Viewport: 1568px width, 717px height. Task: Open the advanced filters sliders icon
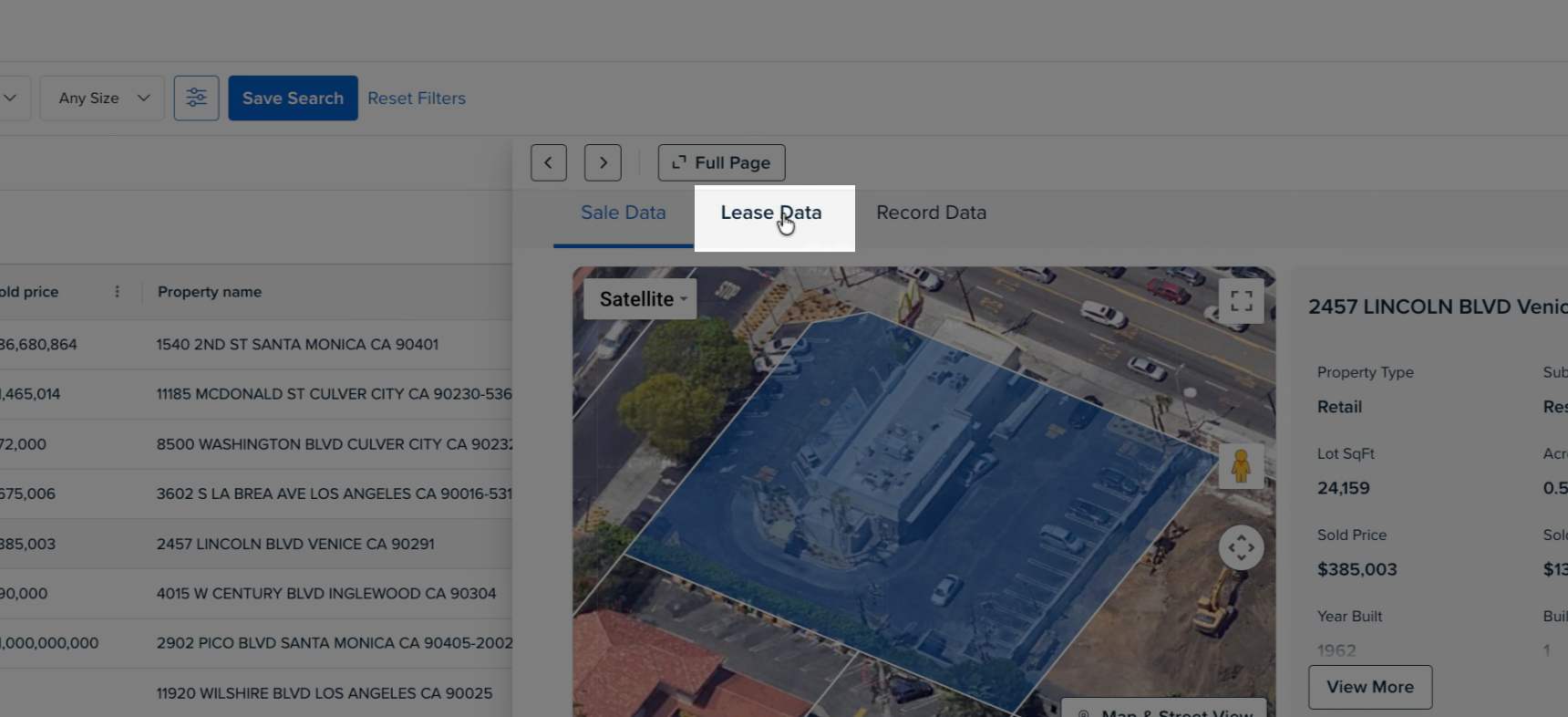coord(196,98)
